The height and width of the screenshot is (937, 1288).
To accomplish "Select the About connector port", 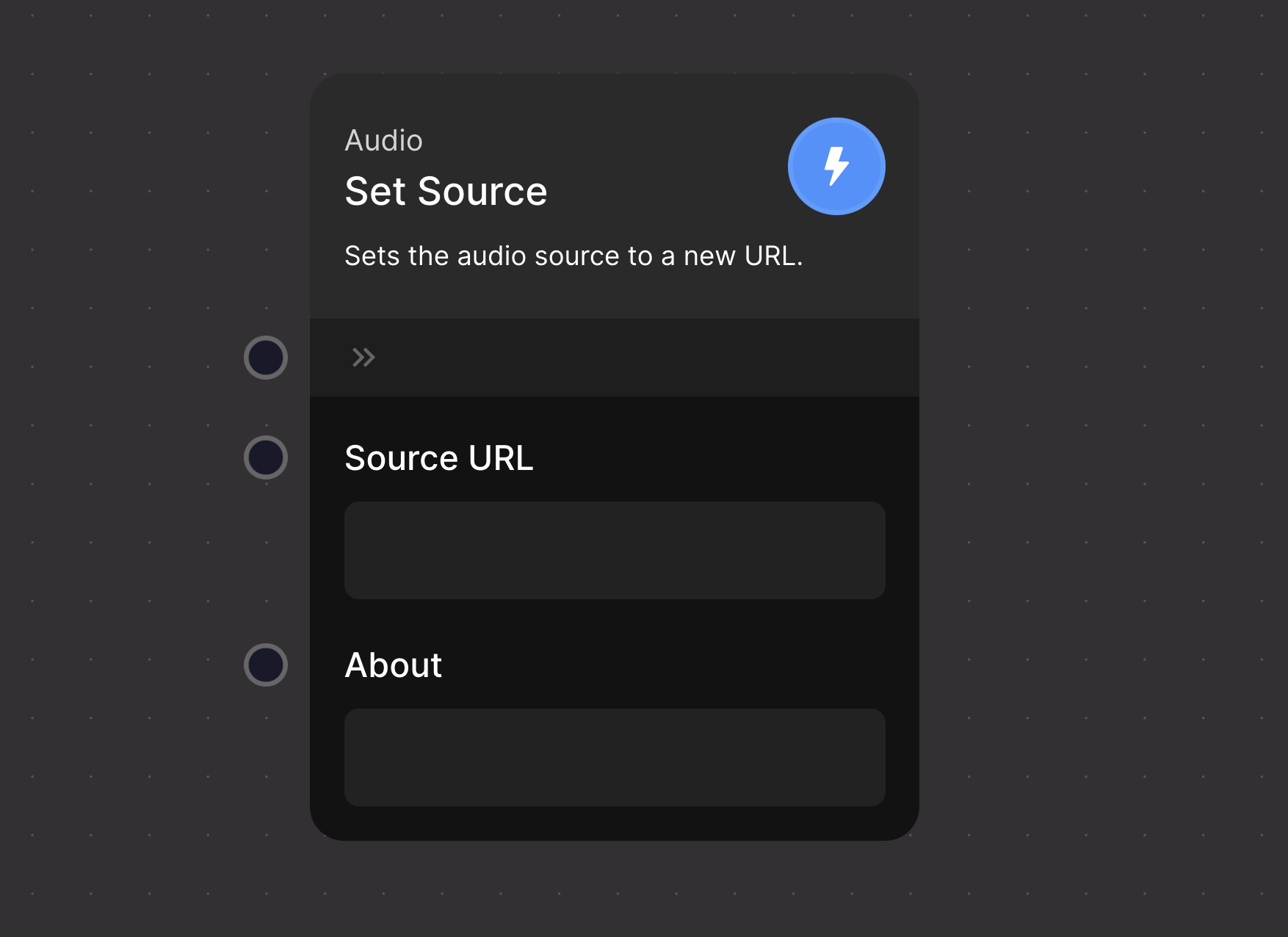I will click(x=266, y=665).
